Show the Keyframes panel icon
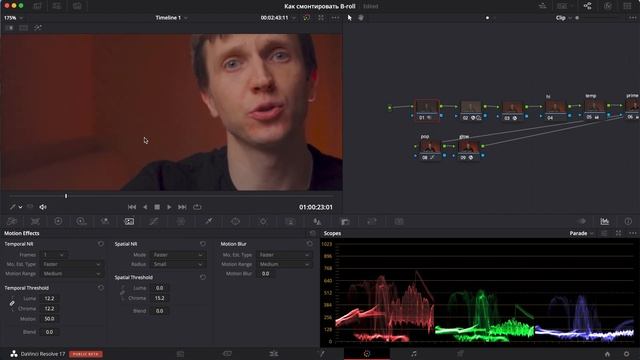Viewport: 640px width, 360px height. [582, 221]
